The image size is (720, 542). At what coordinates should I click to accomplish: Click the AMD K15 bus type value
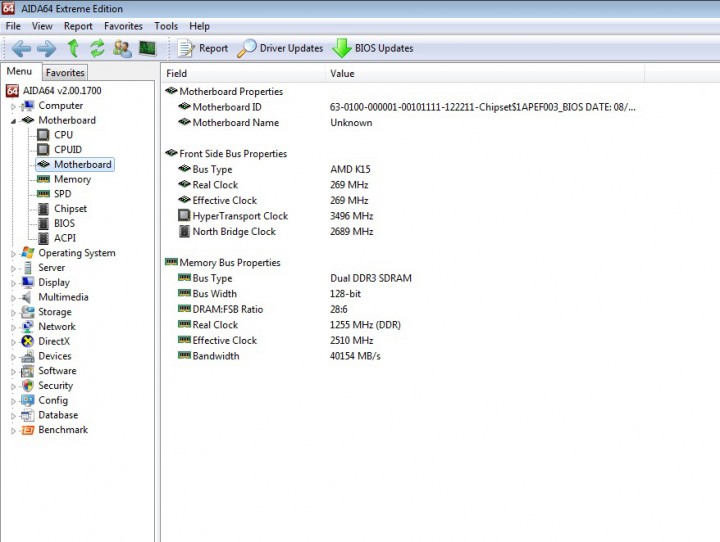[350, 169]
